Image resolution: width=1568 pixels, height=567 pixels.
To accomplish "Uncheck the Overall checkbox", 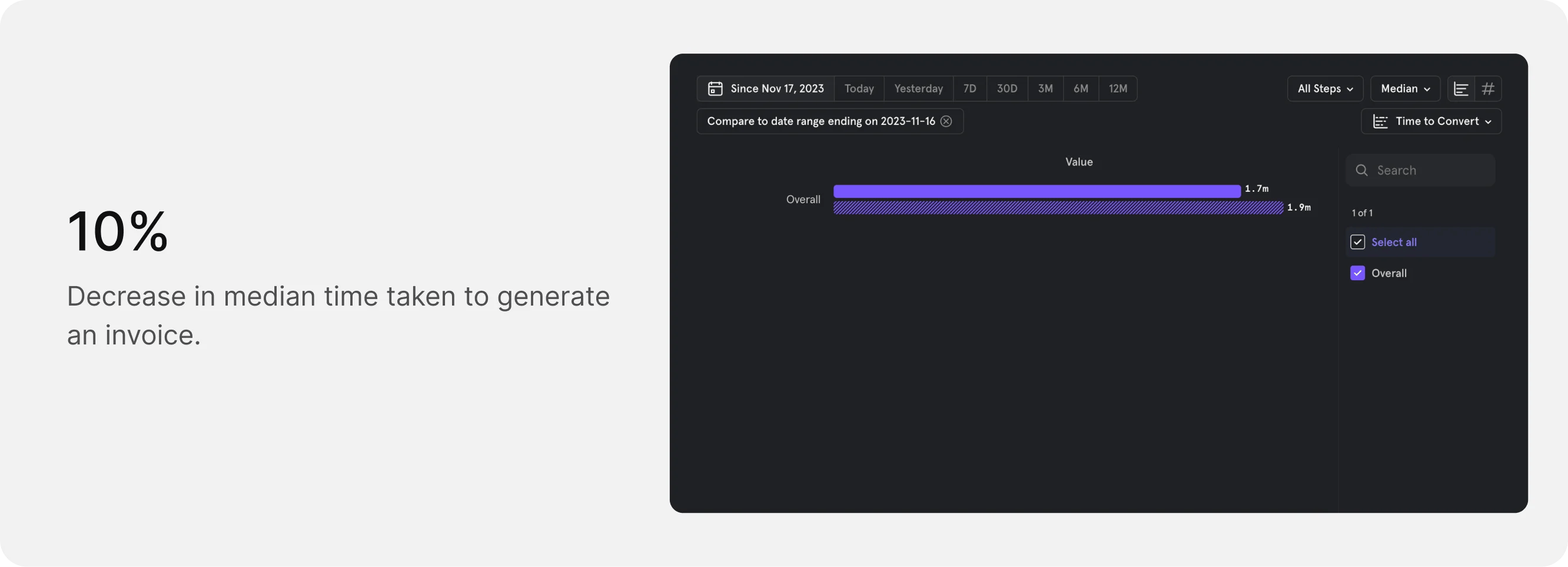I will [x=1357, y=273].
